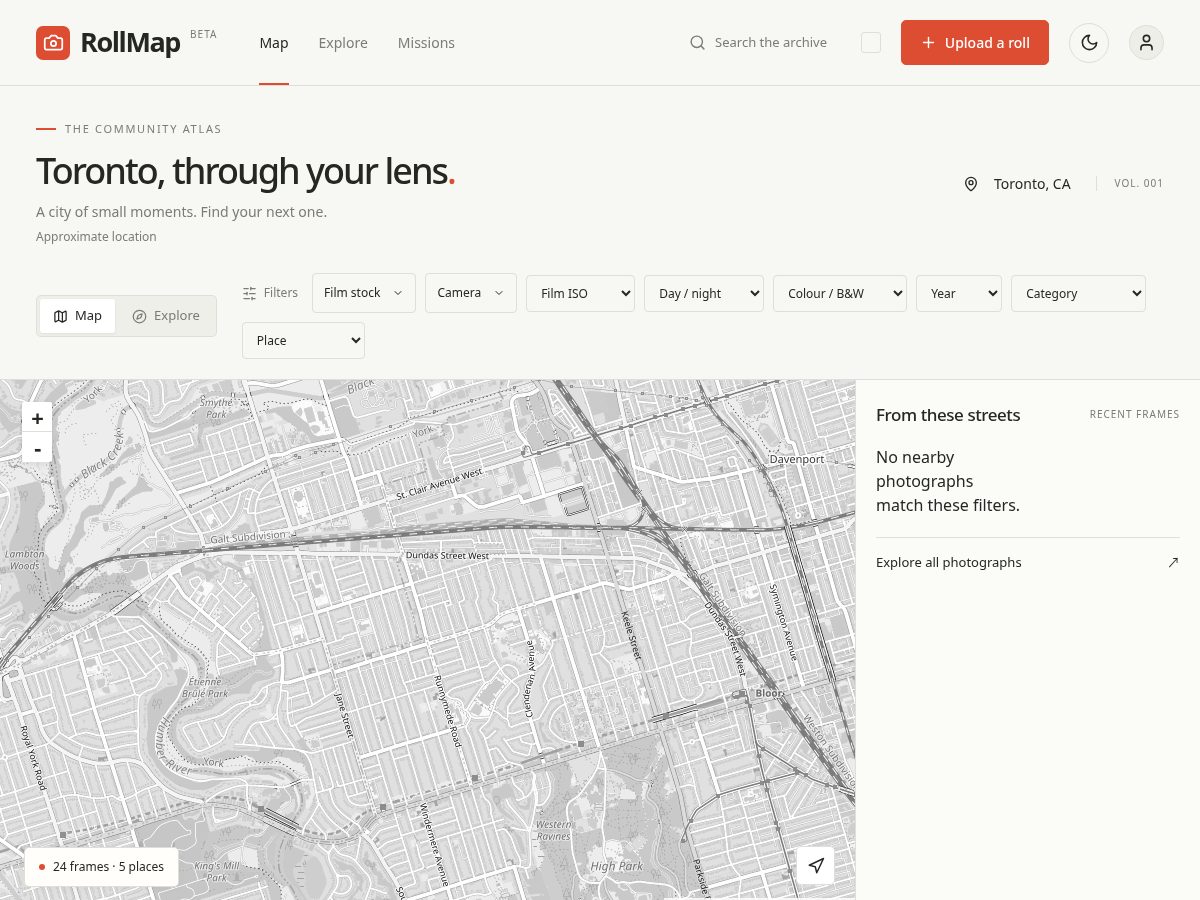Open the Missions navigation item
The height and width of the screenshot is (900, 1200).
click(x=426, y=43)
